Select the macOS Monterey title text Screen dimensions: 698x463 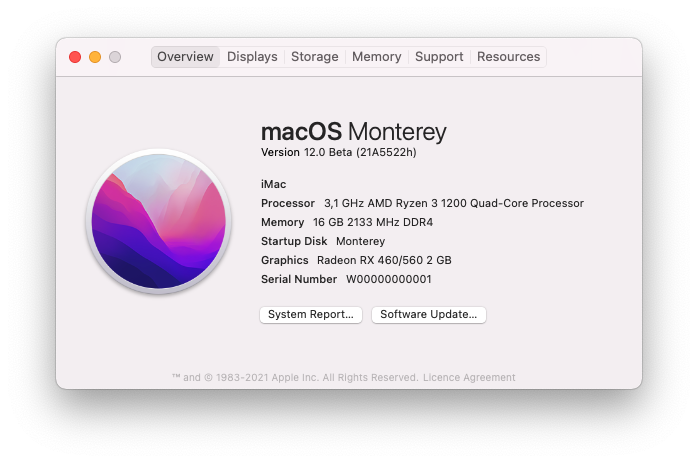coord(353,132)
